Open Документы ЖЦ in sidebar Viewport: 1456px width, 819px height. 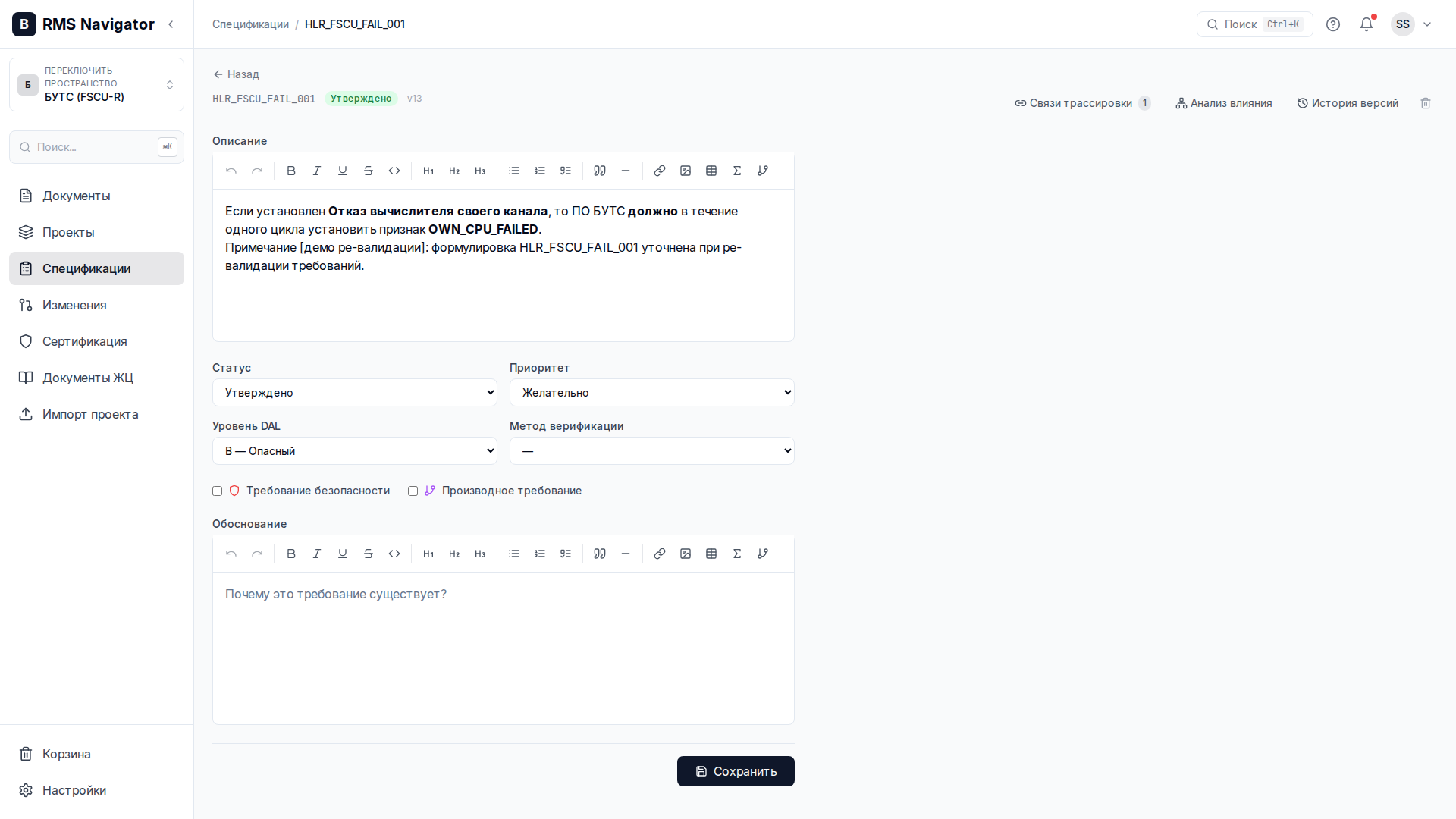pos(96,378)
